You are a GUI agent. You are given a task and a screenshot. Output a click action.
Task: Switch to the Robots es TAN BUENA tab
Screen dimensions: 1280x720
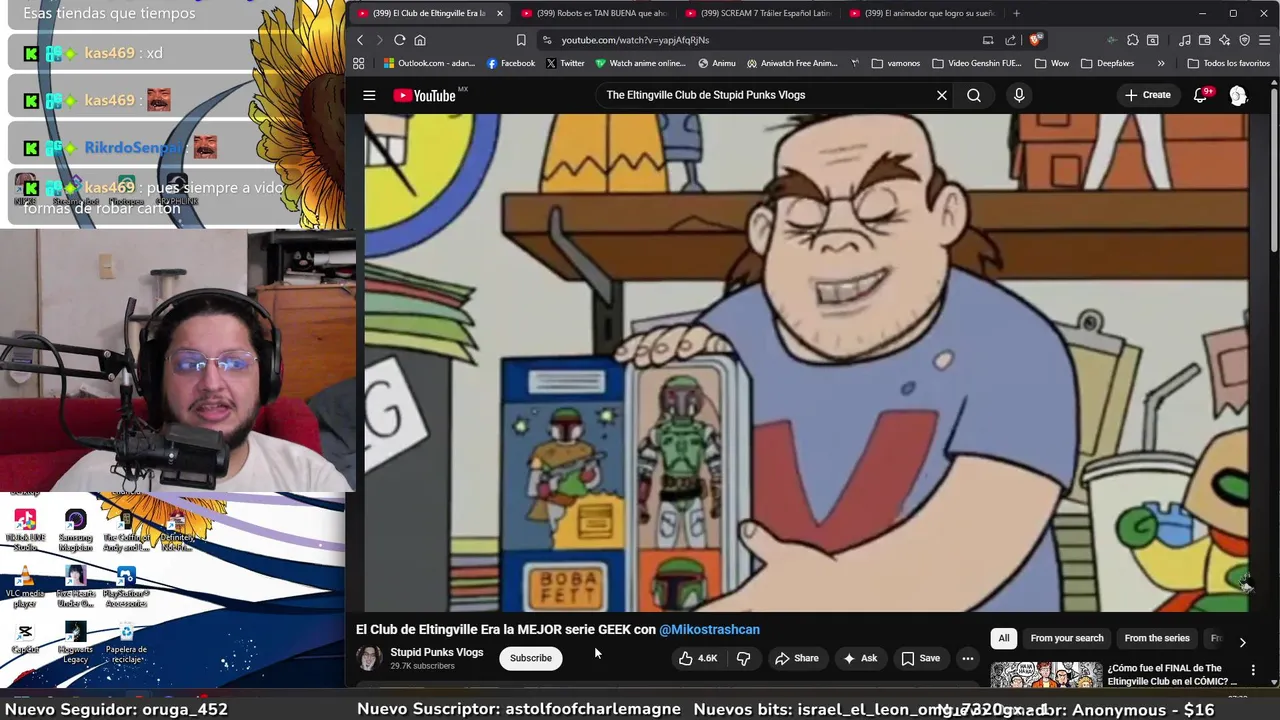594,13
